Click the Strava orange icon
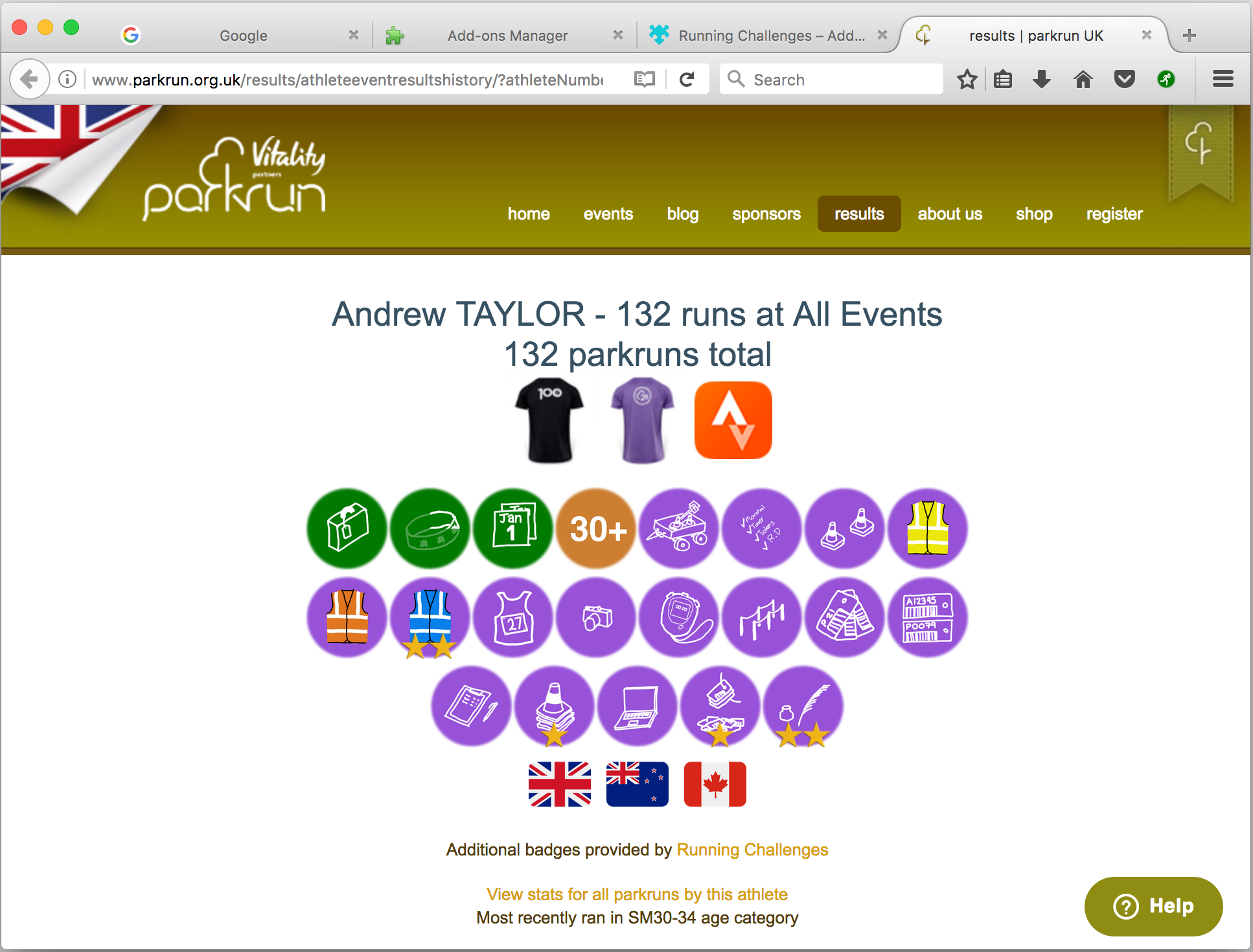The height and width of the screenshot is (952, 1253). (733, 420)
